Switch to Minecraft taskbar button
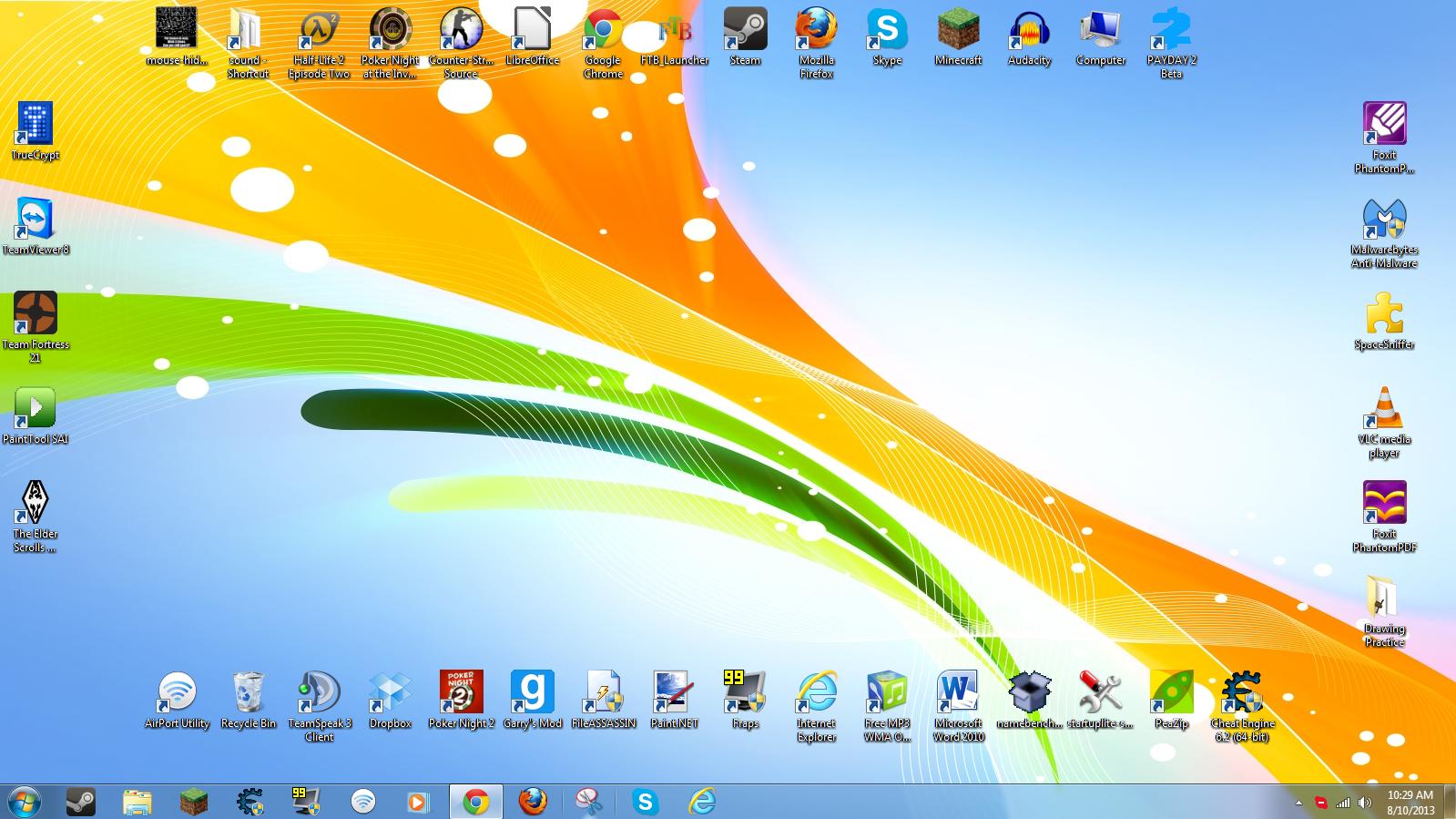Viewport: 1456px width, 819px height. pyautogui.click(x=194, y=802)
